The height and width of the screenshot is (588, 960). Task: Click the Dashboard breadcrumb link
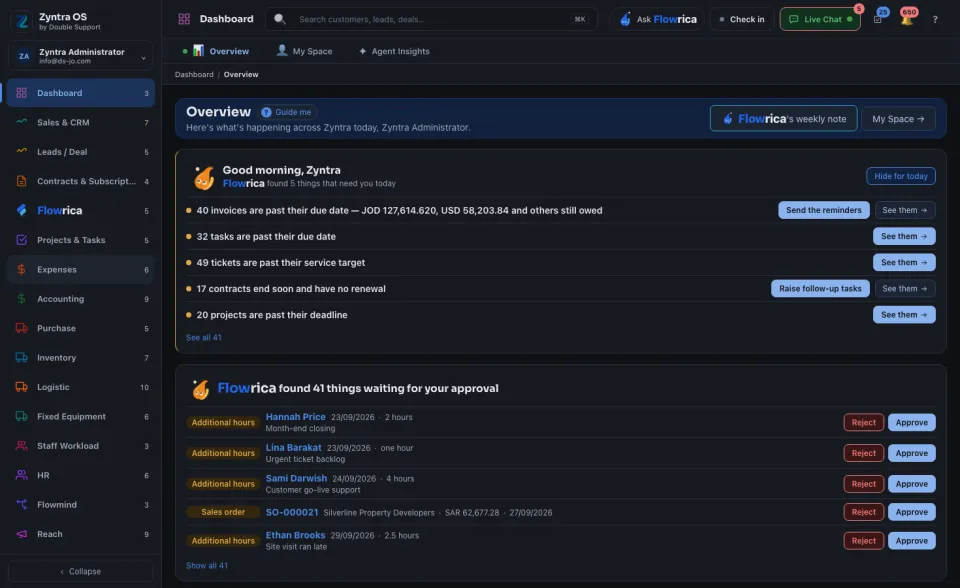[194, 74]
